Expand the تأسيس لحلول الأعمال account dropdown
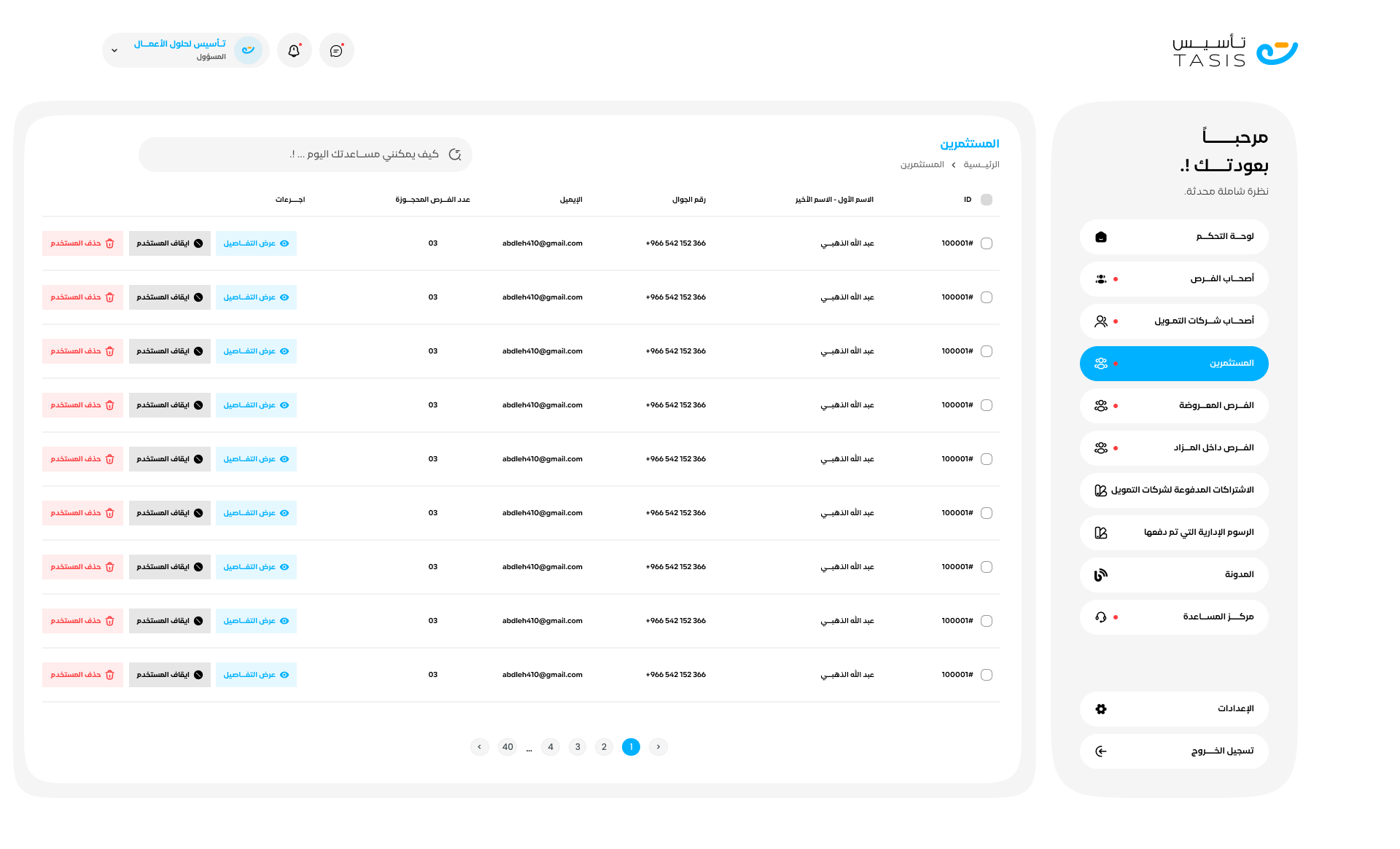 click(x=114, y=50)
